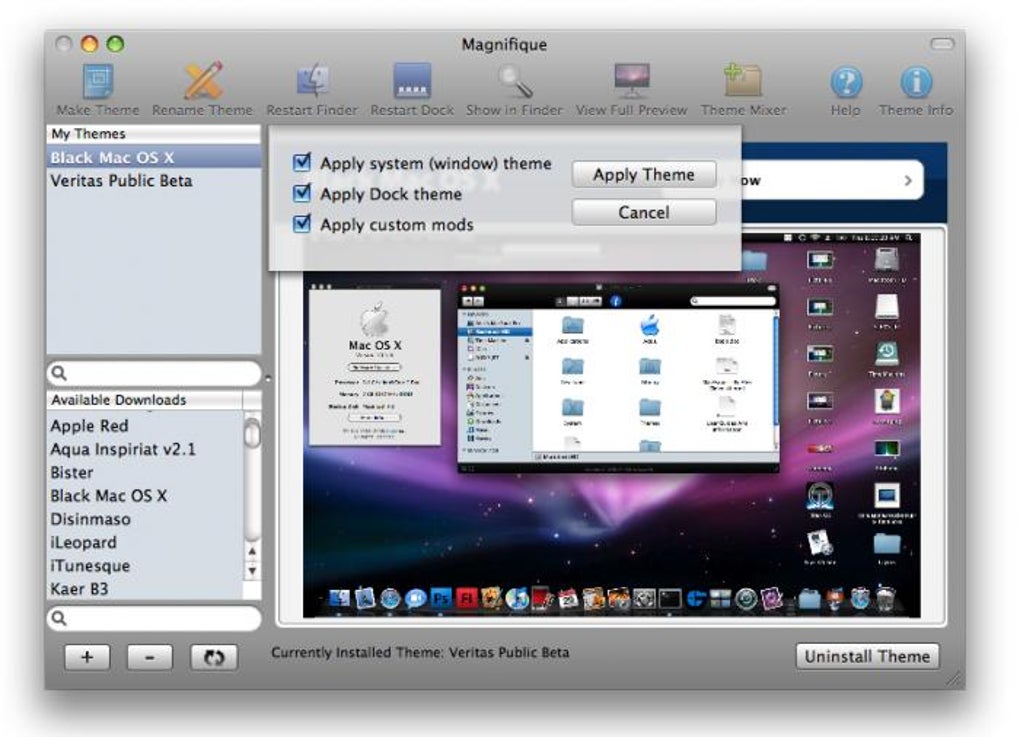
Task: Click the Available Downloads search field
Action: 154,619
